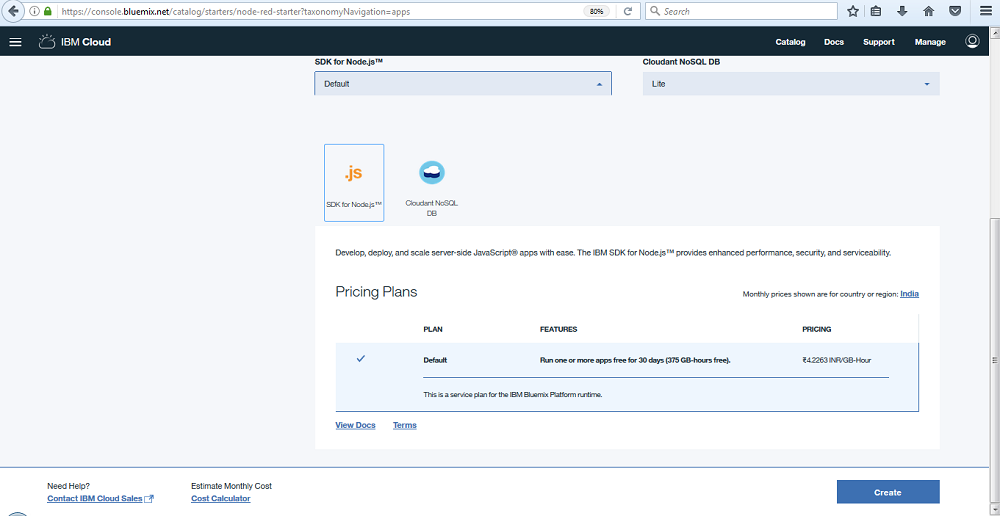Bookmark this page with star icon
This screenshot has width=1000, height=516.
point(853,11)
